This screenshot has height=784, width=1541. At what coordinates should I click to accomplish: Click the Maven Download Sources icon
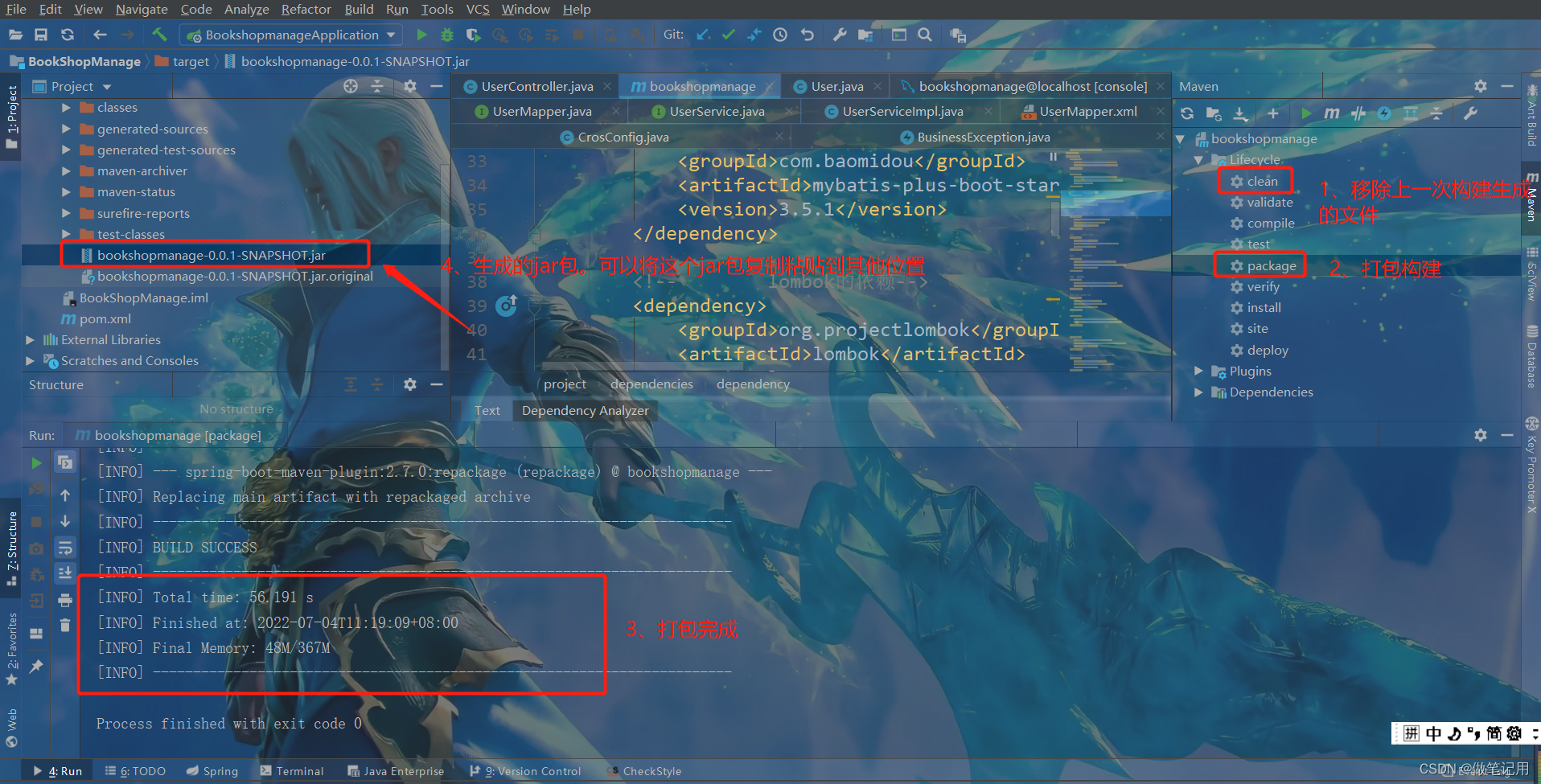click(x=1240, y=113)
